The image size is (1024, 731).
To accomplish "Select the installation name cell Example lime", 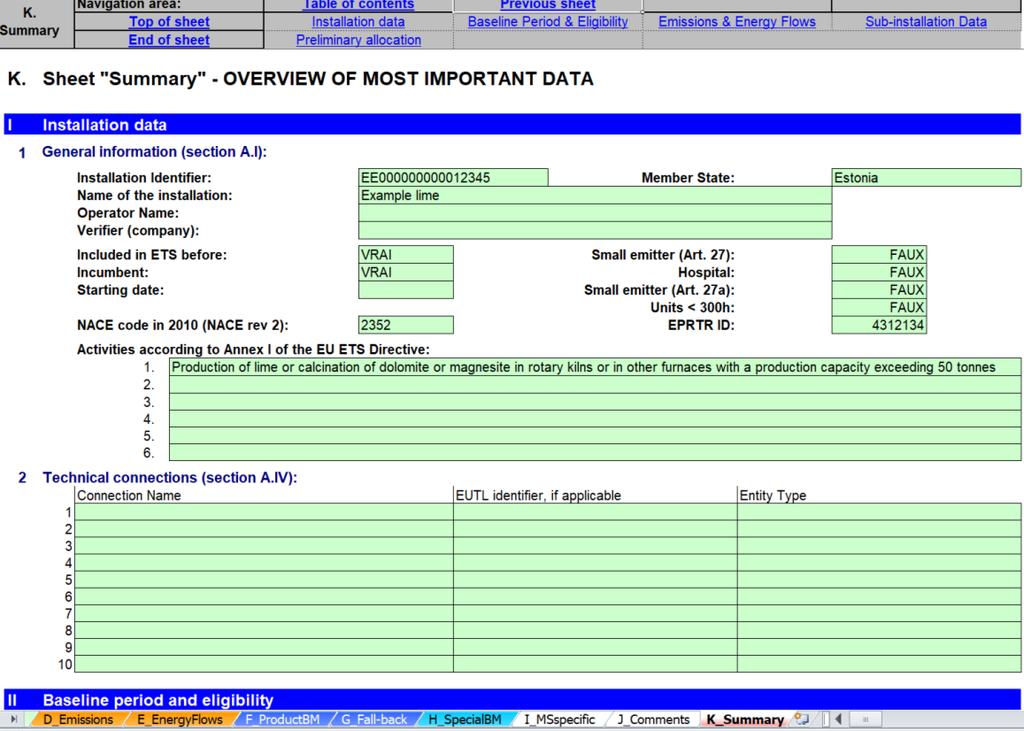I will click(595, 195).
